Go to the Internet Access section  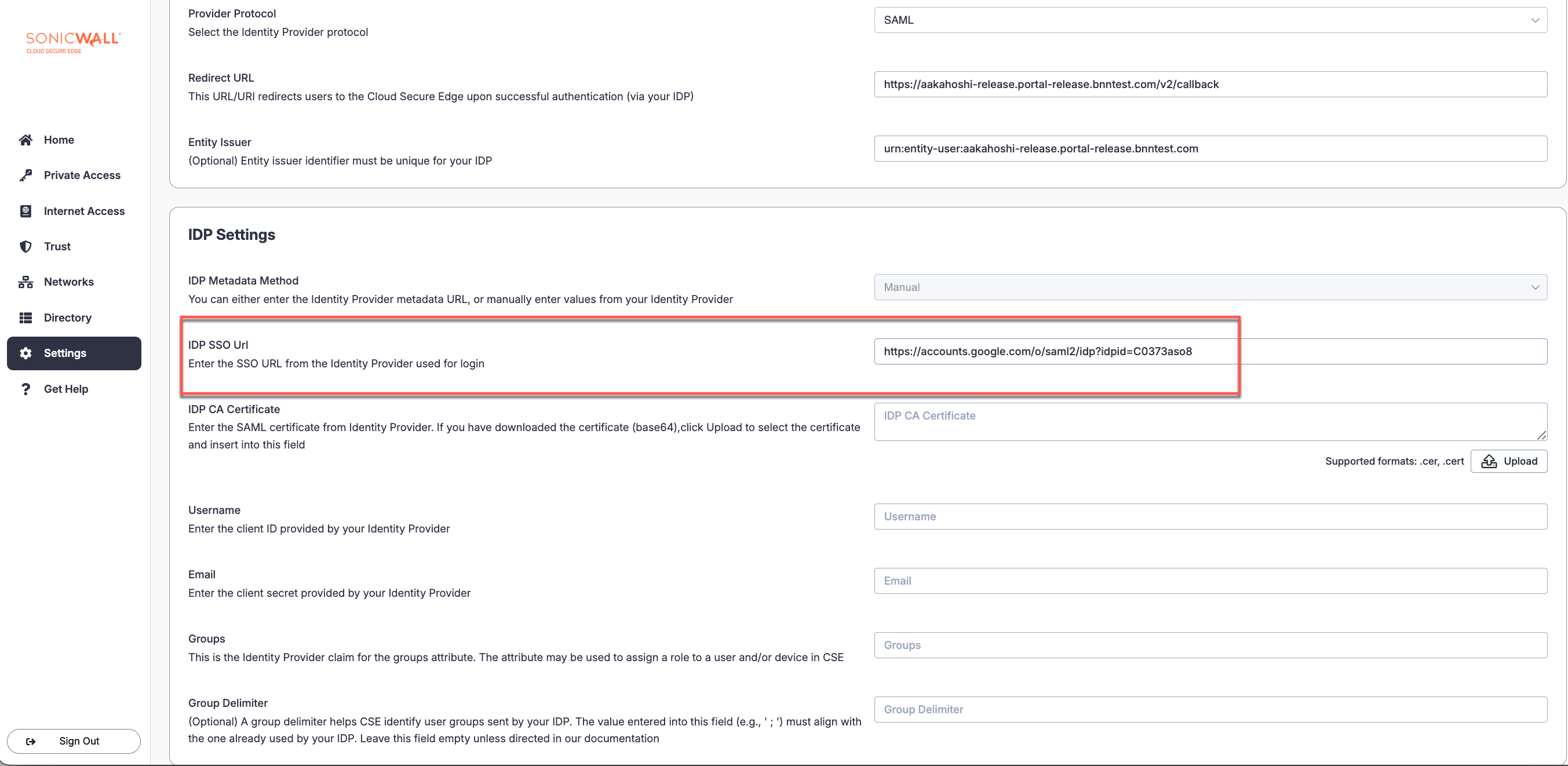pyautogui.click(x=84, y=211)
